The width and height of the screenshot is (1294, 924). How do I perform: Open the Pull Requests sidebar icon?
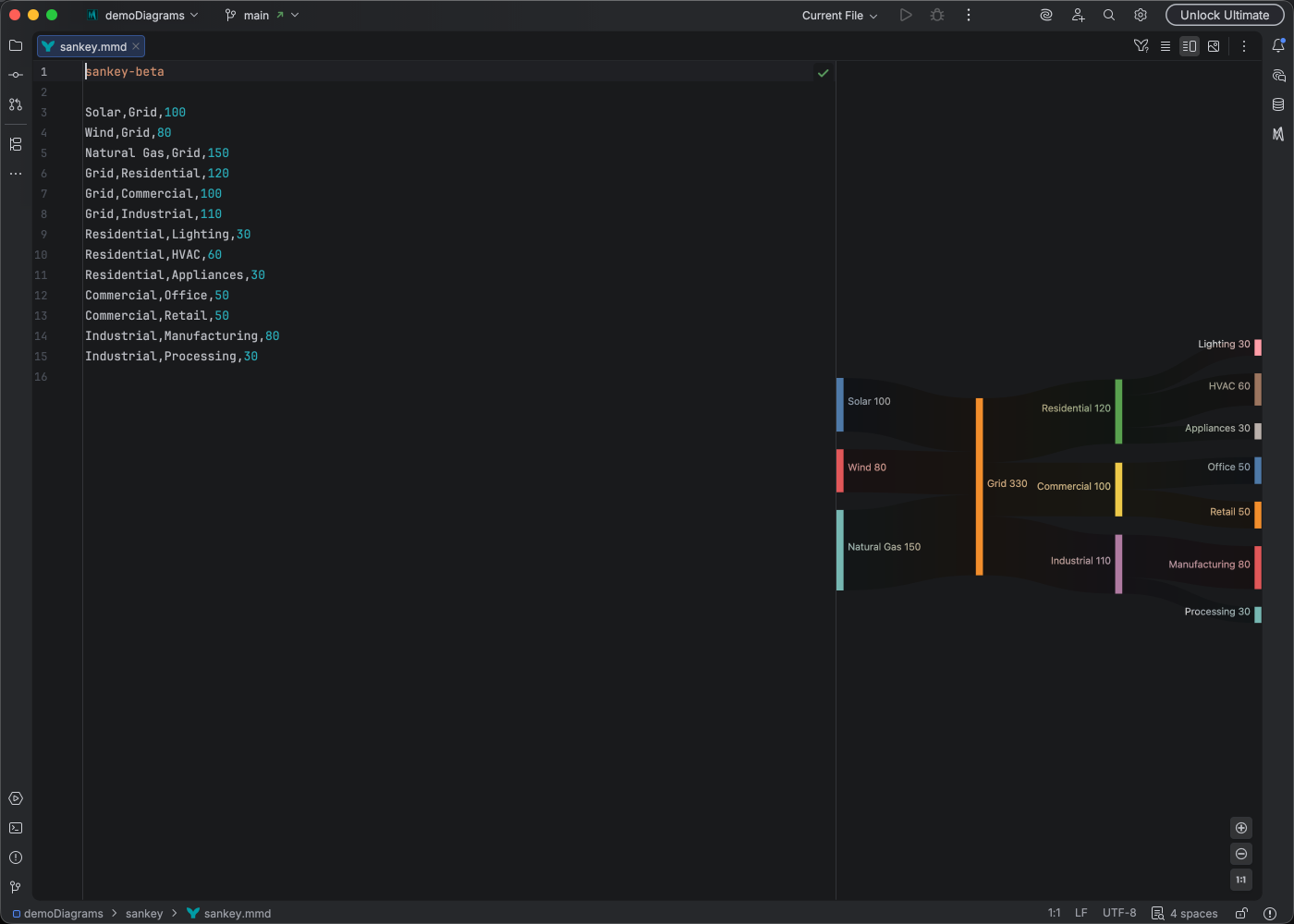15,104
